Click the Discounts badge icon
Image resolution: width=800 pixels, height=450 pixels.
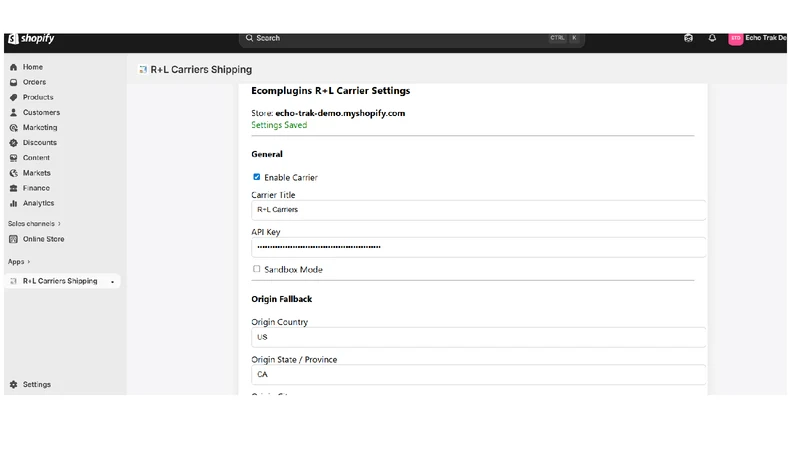coord(13,143)
